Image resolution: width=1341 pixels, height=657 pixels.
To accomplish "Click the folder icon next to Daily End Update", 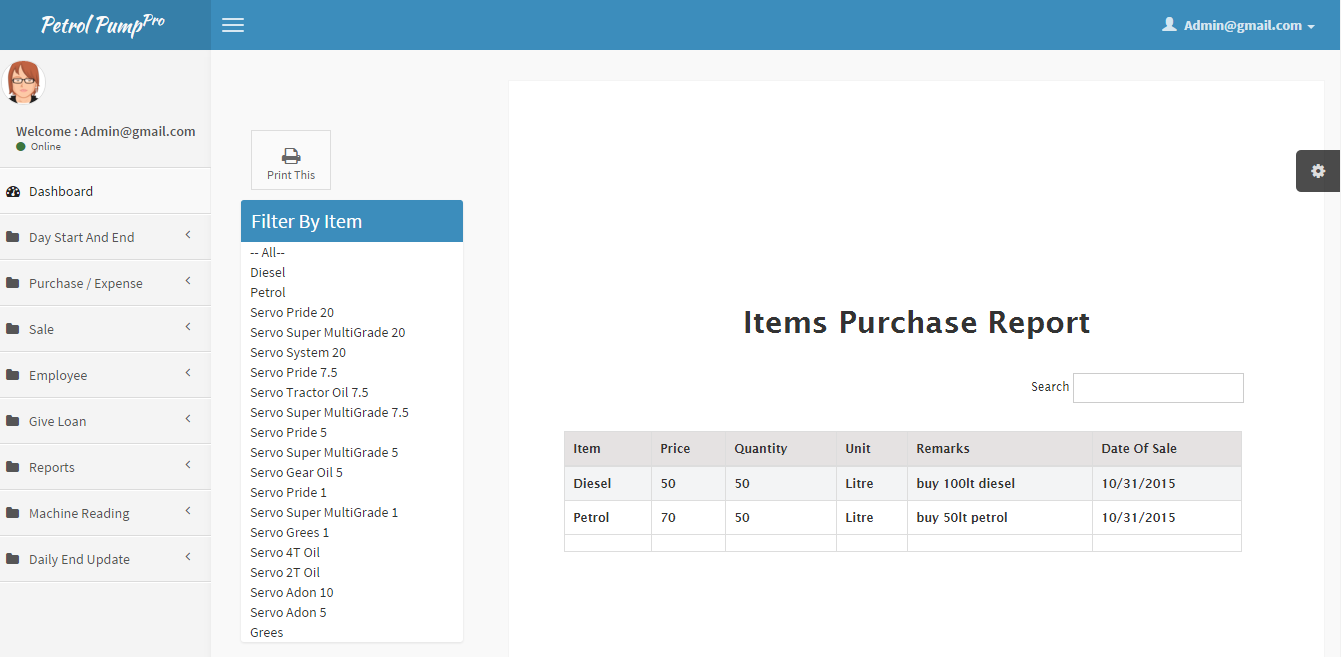I will pos(13,559).
